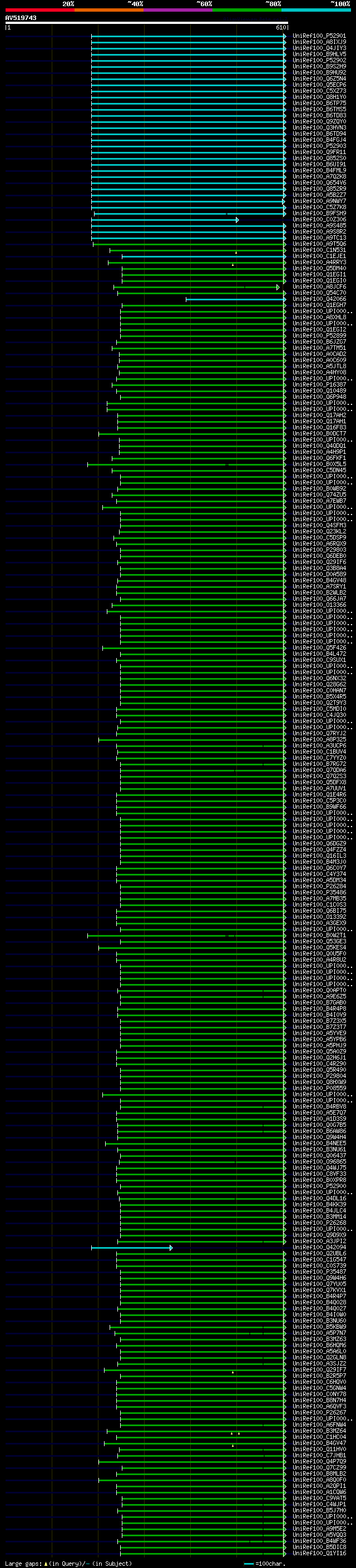Screen dimensions: 356x1568
Task: Open hit UniRef100_P52901
Action: pos(319,36)
